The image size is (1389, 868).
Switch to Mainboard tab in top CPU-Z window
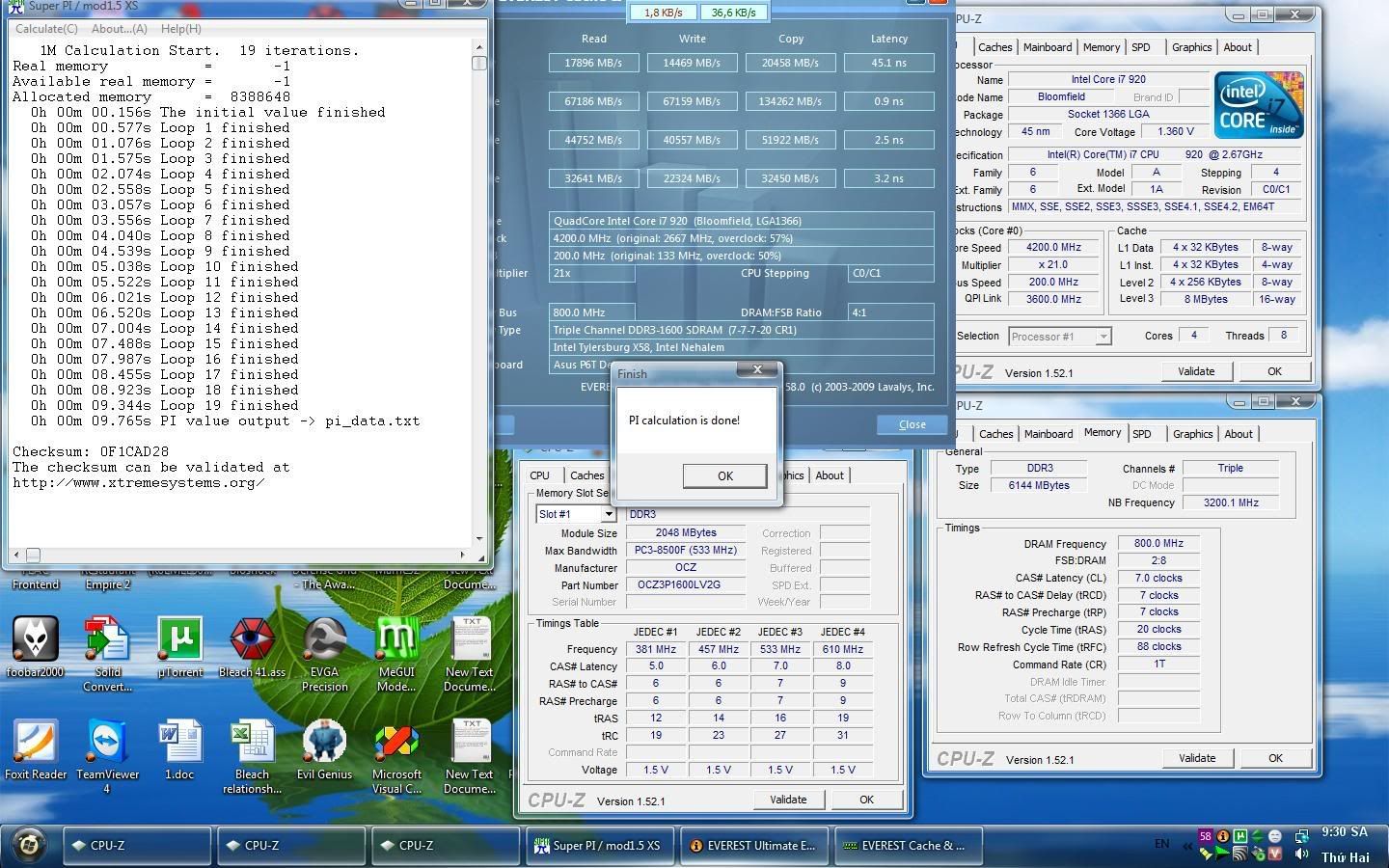pos(1048,47)
